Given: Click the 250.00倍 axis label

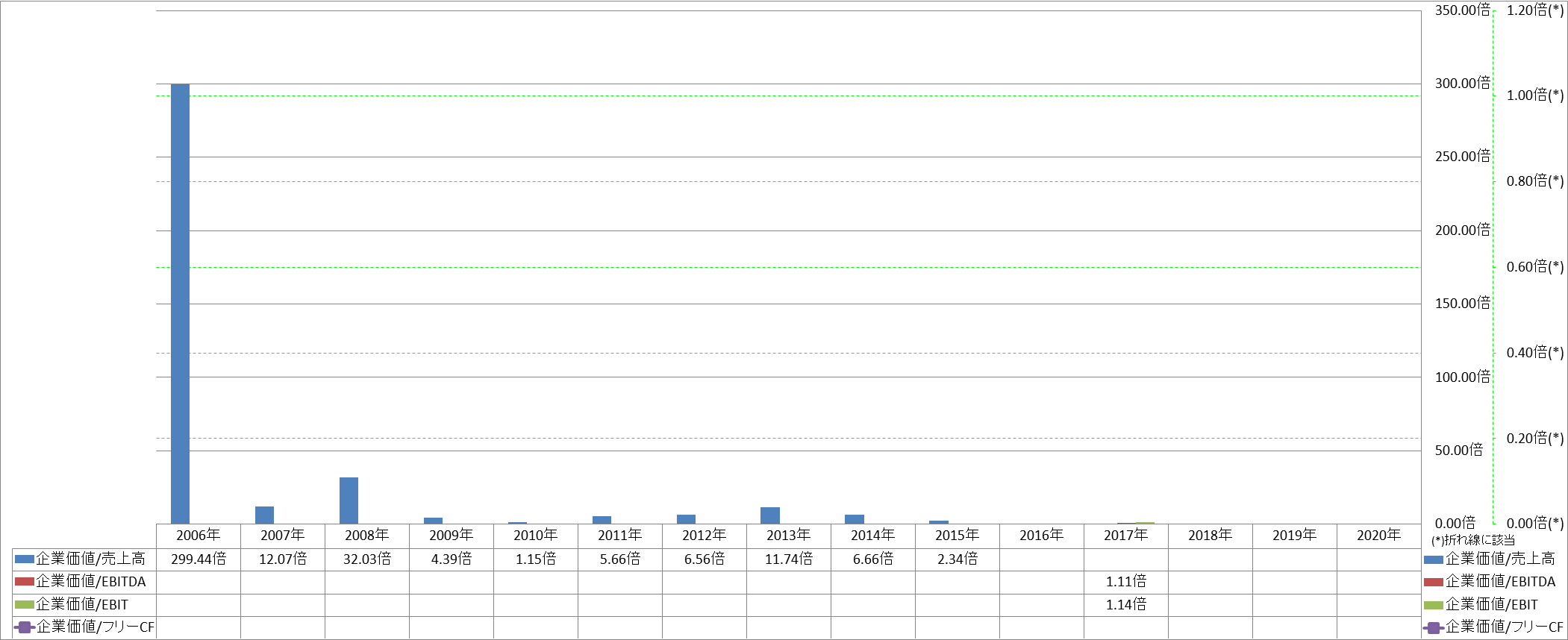Looking at the screenshot, I should (1463, 157).
